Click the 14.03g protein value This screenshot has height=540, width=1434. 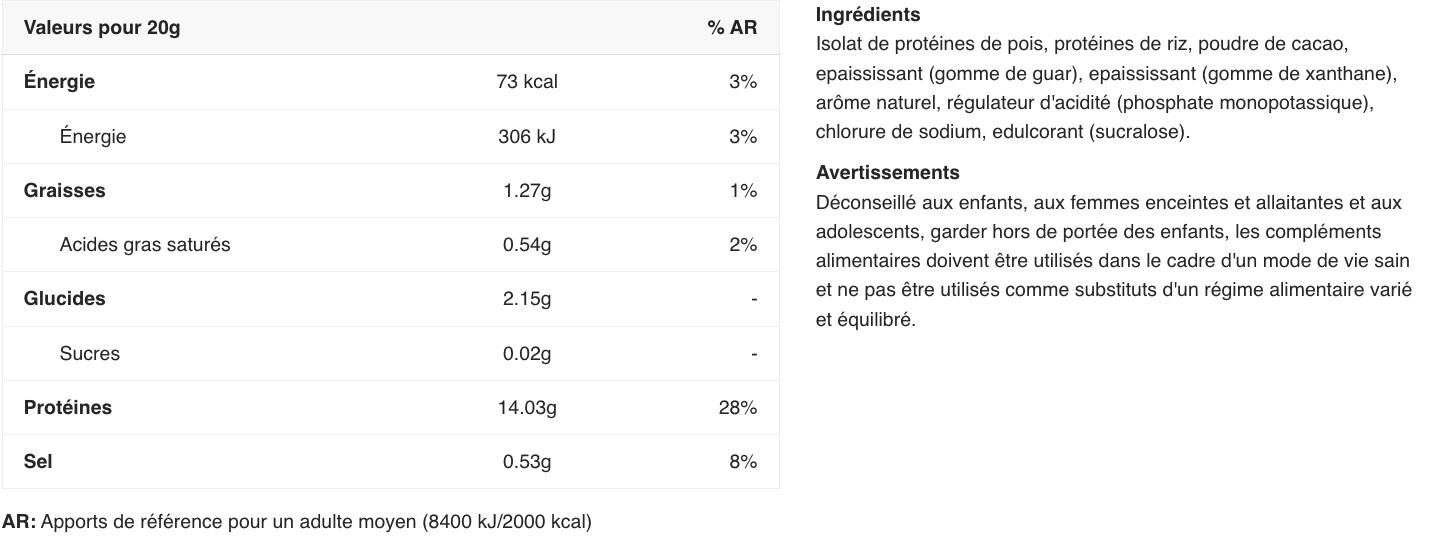tap(527, 408)
